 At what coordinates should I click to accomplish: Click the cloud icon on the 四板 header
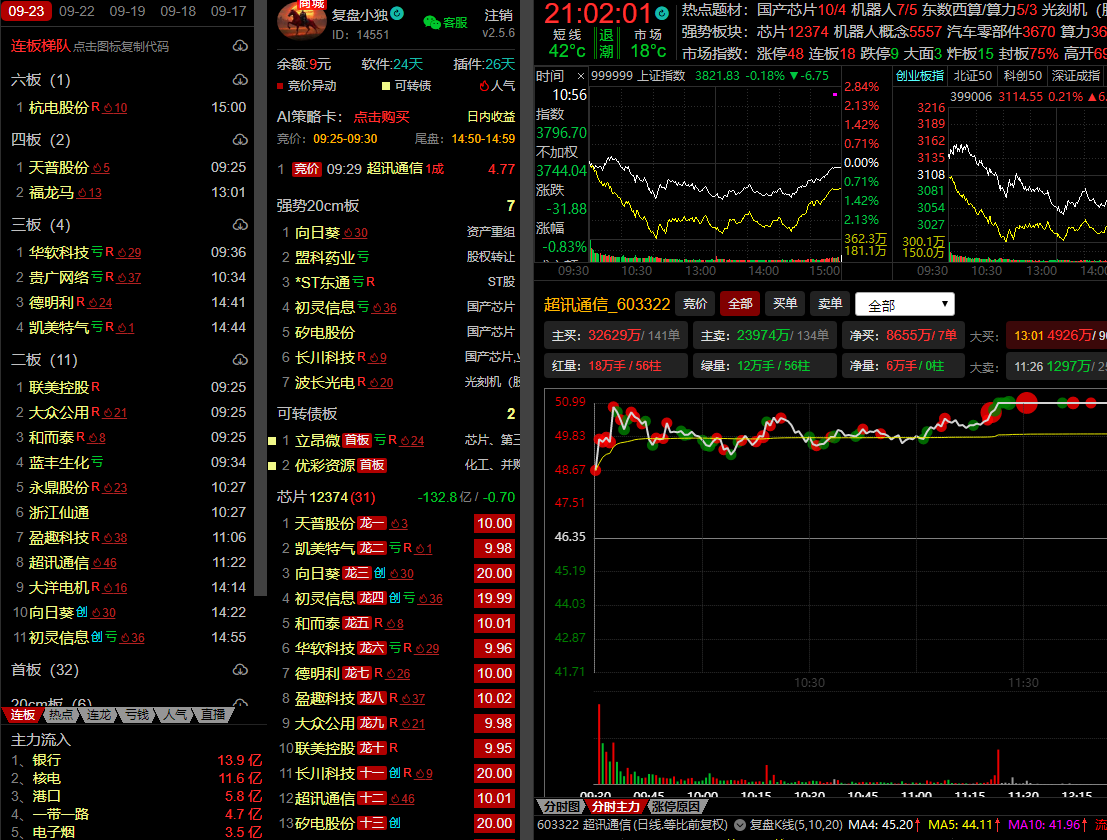click(240, 140)
